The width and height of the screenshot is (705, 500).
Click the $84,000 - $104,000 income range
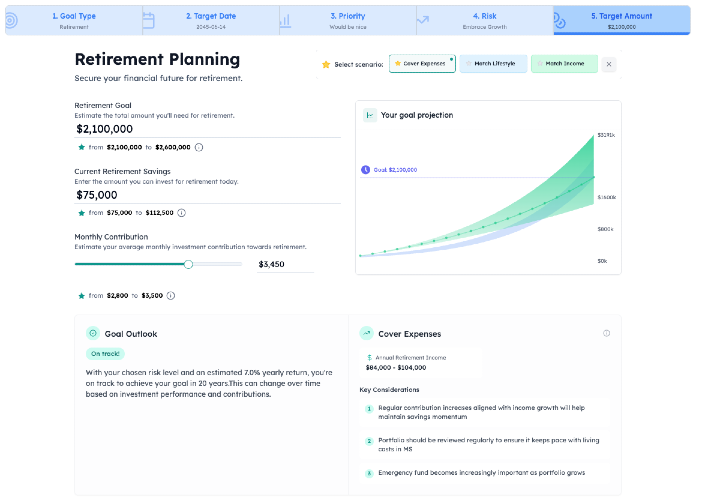[396, 368]
